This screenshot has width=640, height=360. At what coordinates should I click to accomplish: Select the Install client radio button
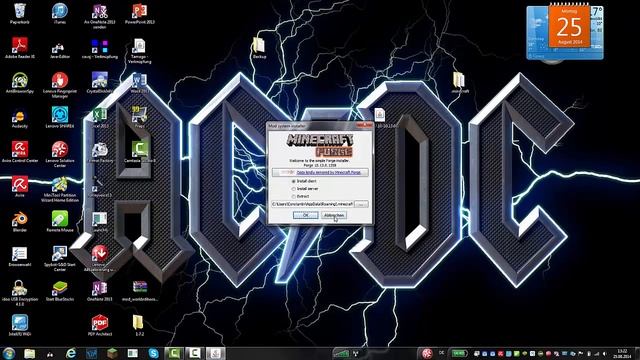pyautogui.click(x=294, y=181)
